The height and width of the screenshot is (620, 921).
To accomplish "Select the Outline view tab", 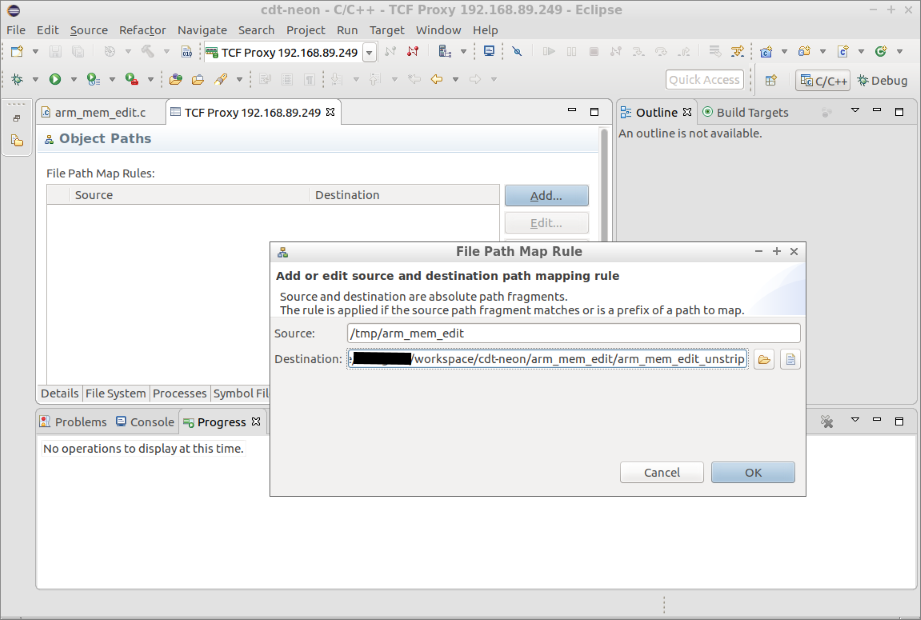I will pyautogui.click(x=656, y=113).
